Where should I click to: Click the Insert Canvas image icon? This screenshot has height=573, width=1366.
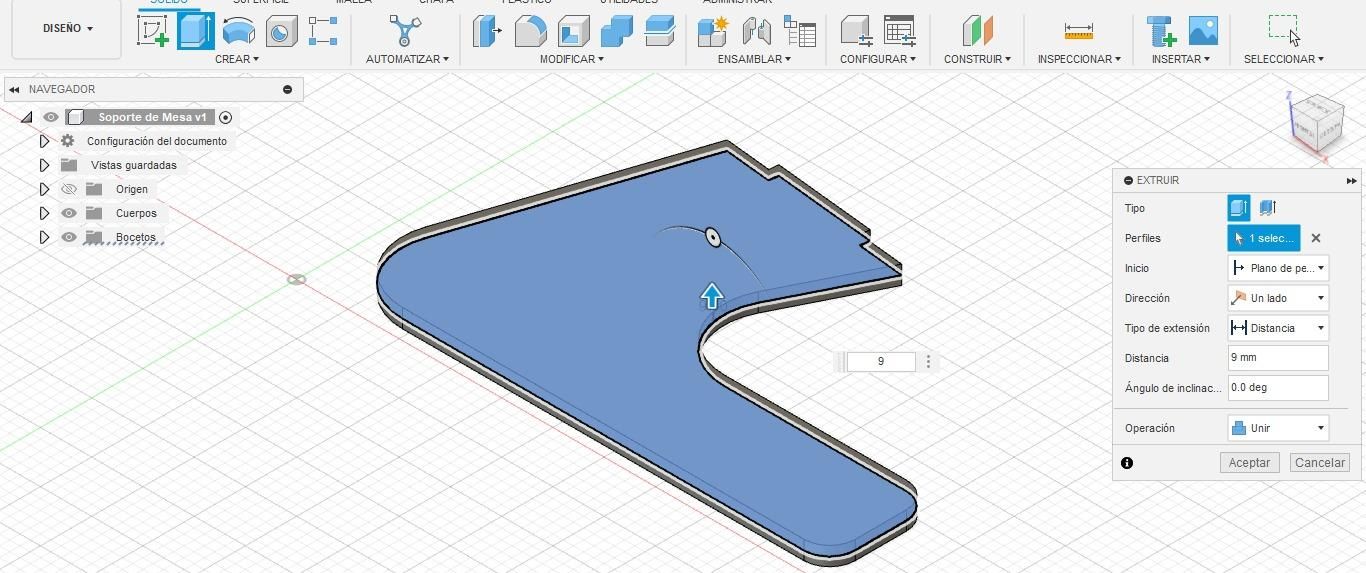(1203, 31)
